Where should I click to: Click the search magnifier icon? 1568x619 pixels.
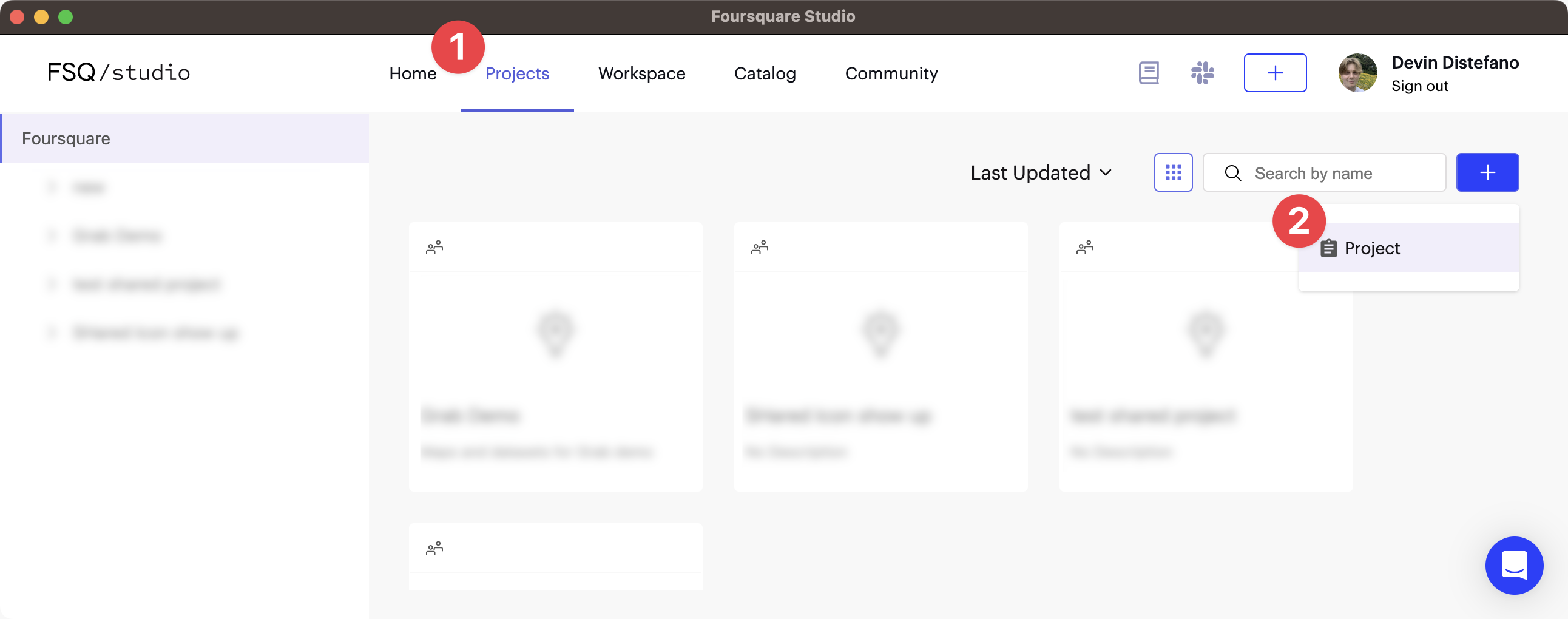1232,174
